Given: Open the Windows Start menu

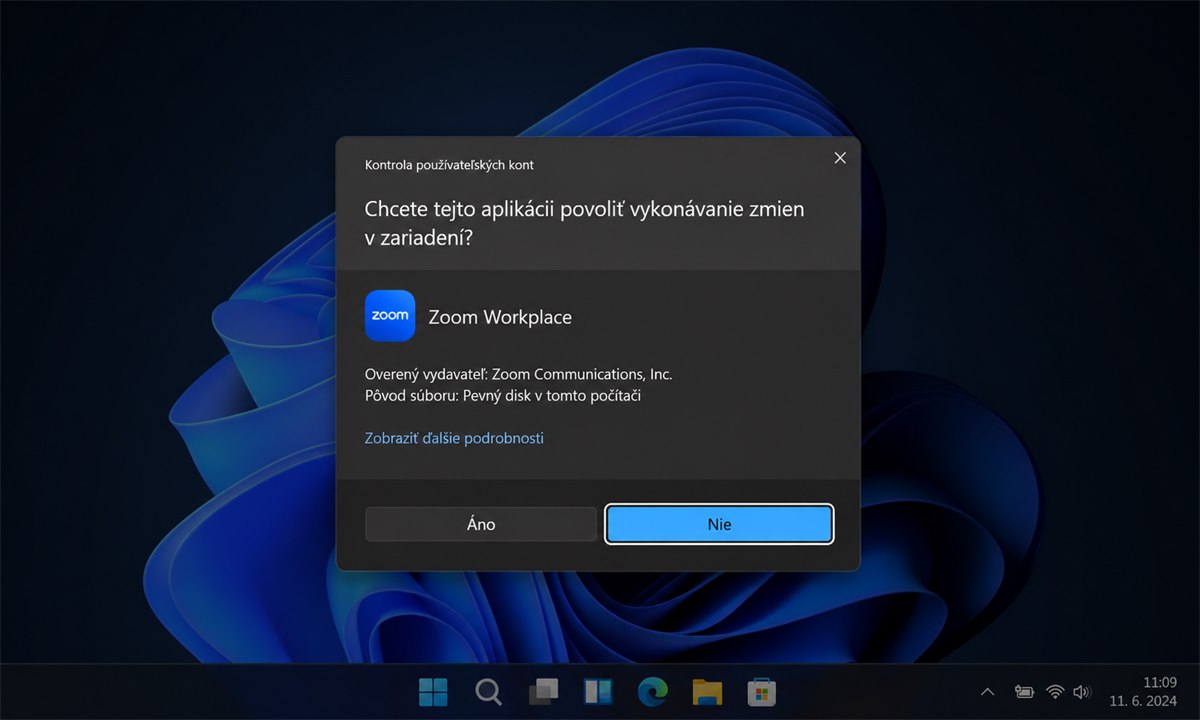Looking at the screenshot, I should [x=433, y=691].
